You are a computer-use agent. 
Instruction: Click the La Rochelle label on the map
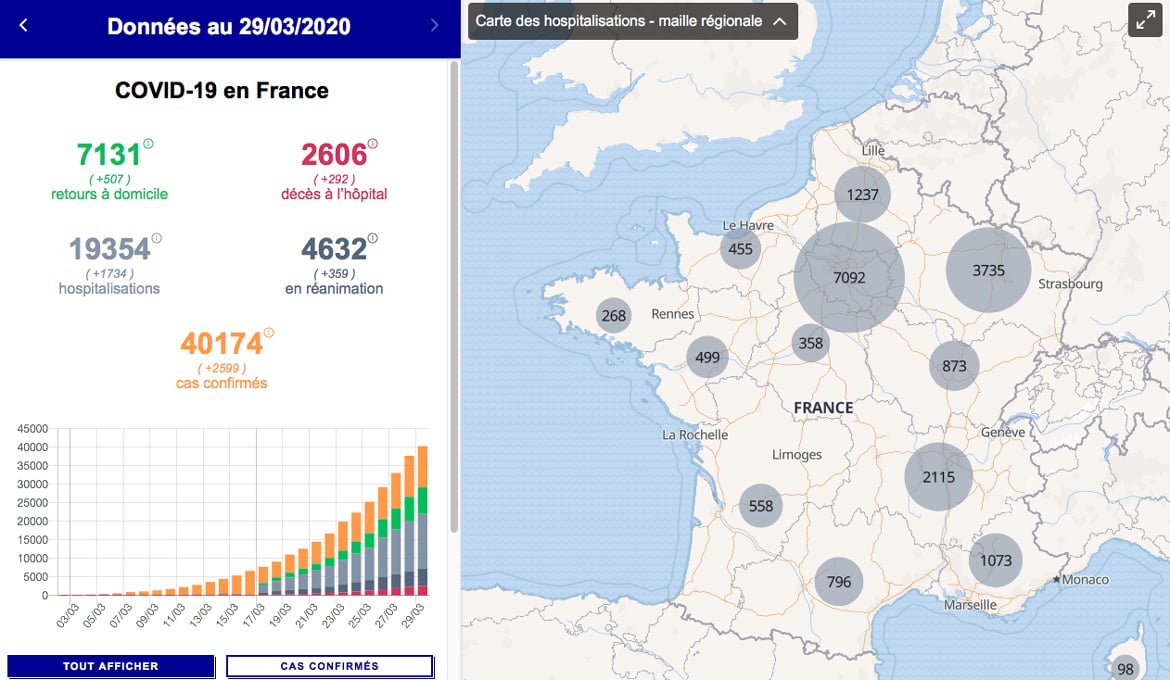[695, 434]
